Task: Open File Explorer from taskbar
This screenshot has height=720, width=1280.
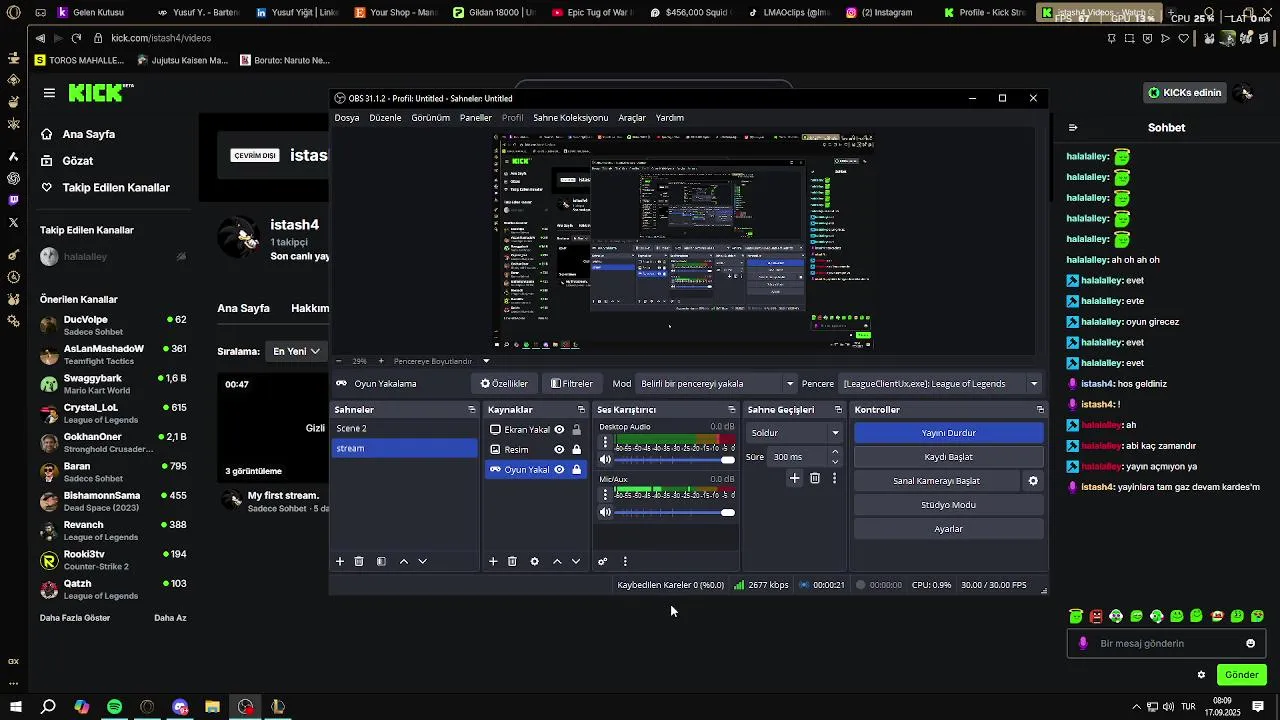Action: (x=212, y=707)
